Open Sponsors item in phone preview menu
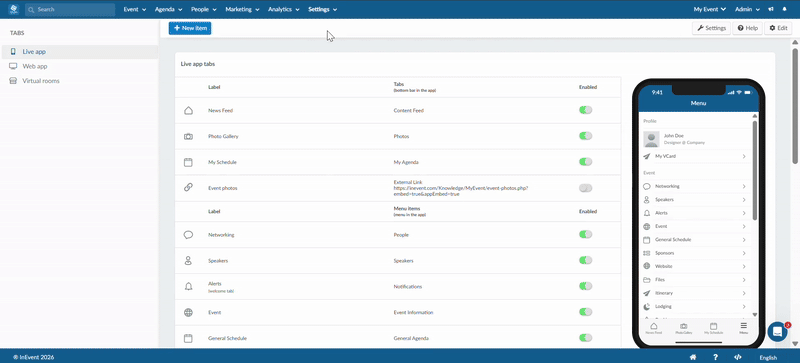 694,253
